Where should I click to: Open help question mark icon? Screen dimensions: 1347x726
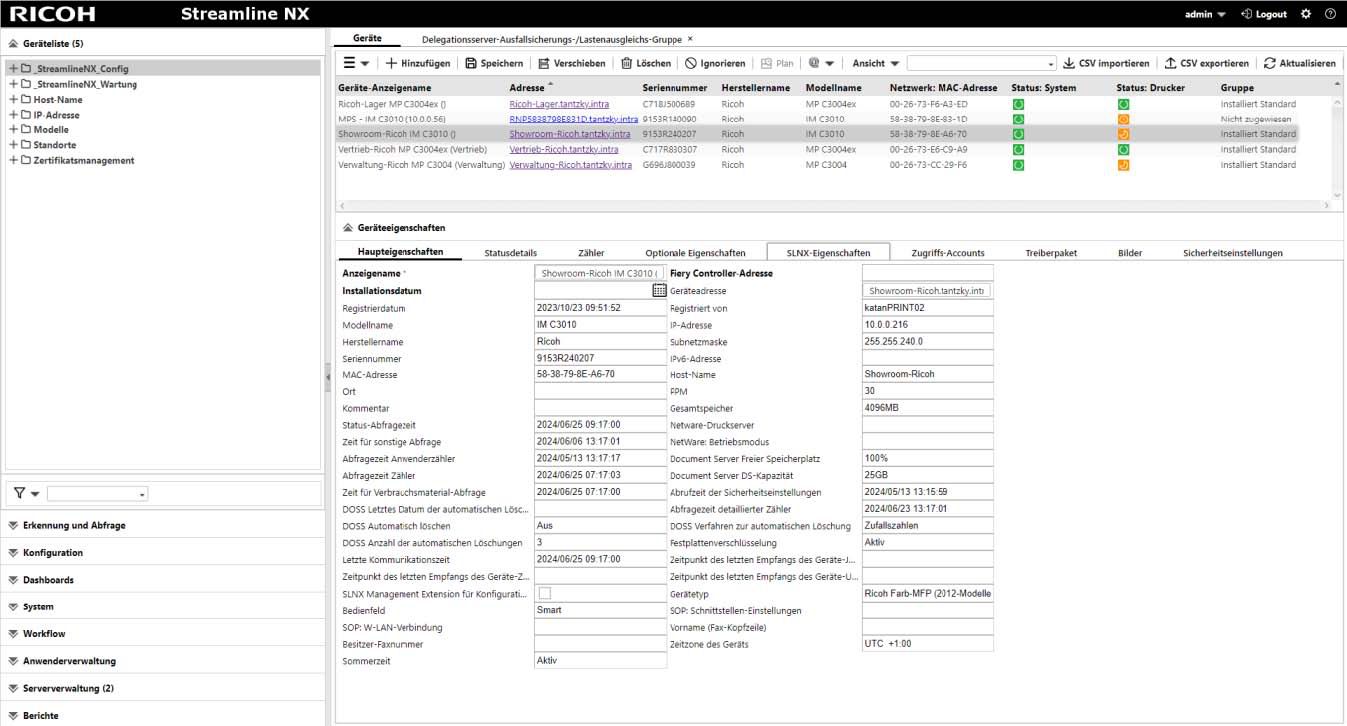pyautogui.click(x=1330, y=14)
